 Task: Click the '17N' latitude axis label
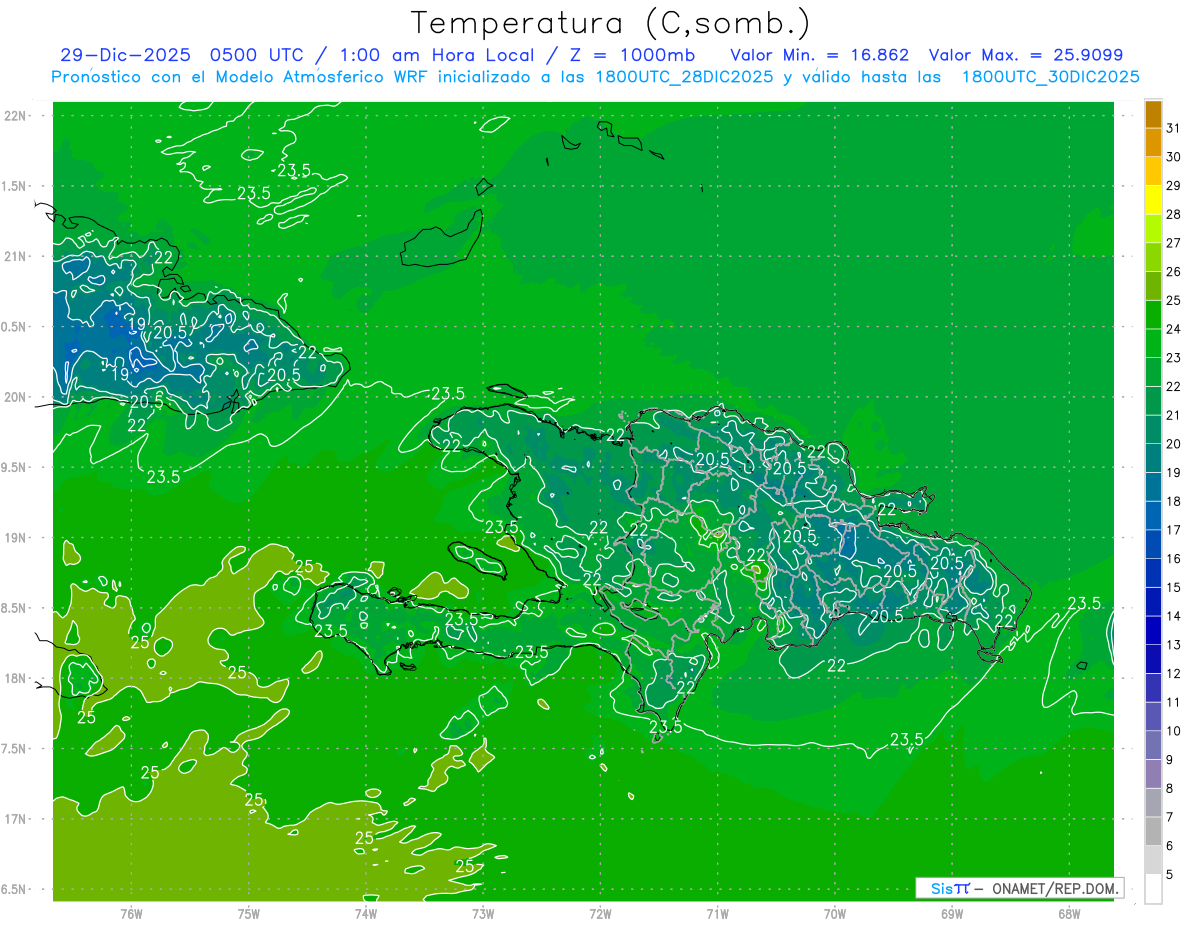coord(14,819)
